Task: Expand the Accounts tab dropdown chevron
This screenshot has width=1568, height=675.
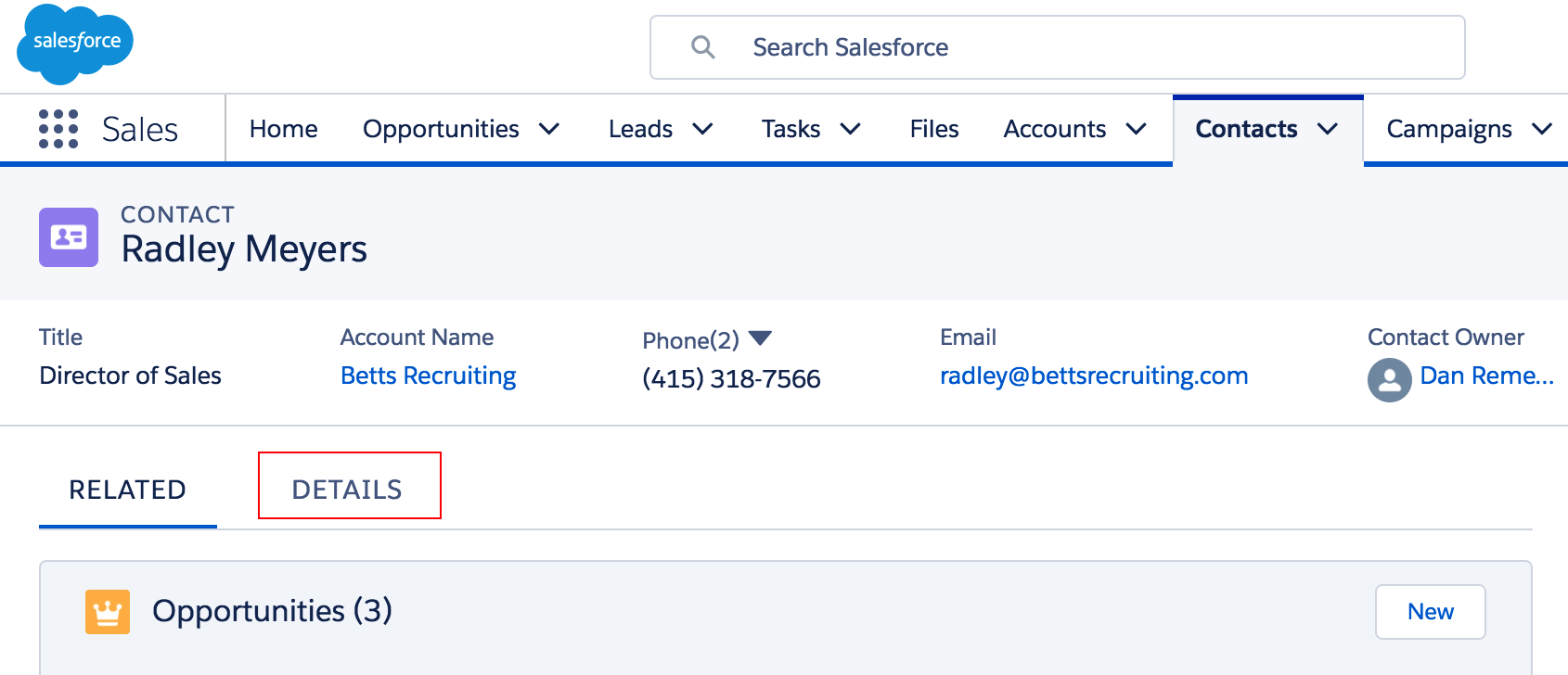Action: pos(1136,129)
